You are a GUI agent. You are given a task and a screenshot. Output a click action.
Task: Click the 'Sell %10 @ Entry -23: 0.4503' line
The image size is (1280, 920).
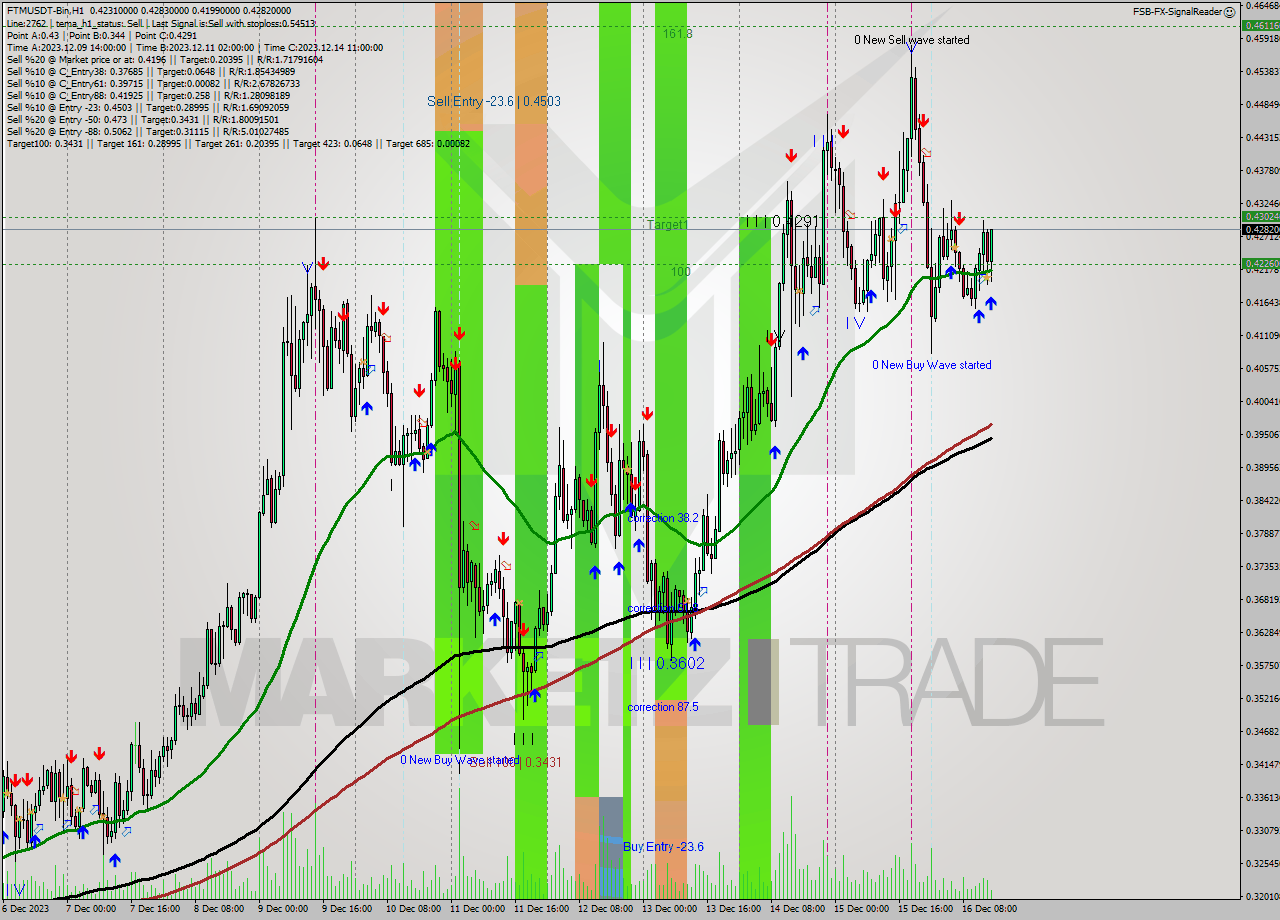pyautogui.click(x=148, y=107)
